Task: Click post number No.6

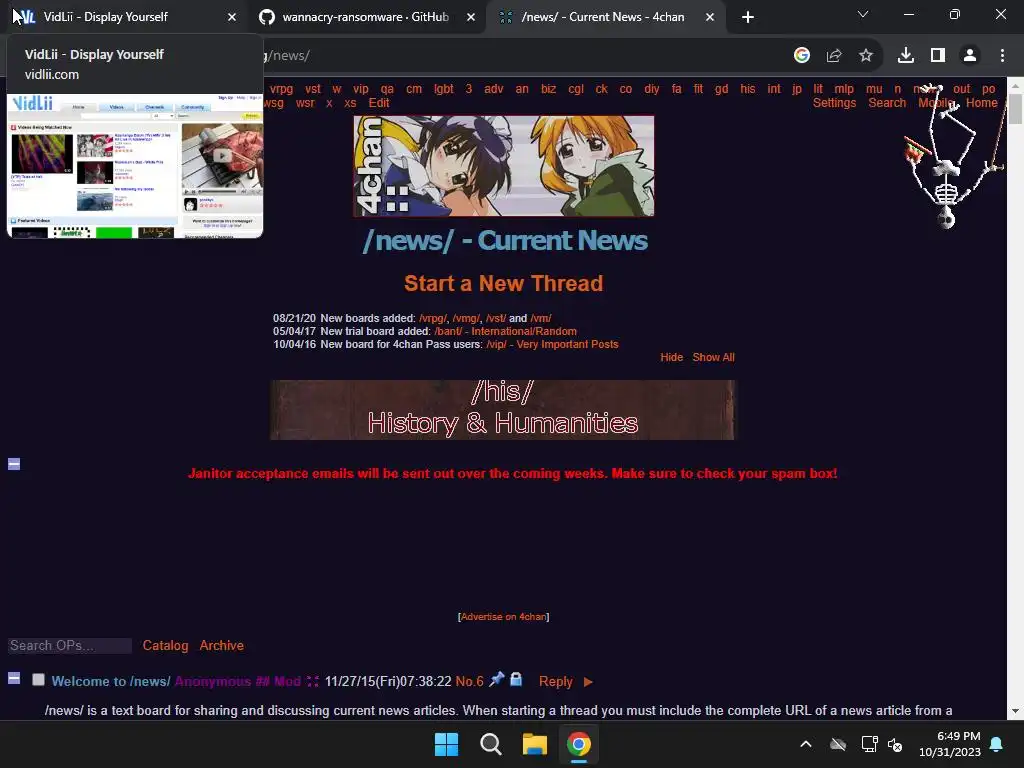Action: (470, 681)
